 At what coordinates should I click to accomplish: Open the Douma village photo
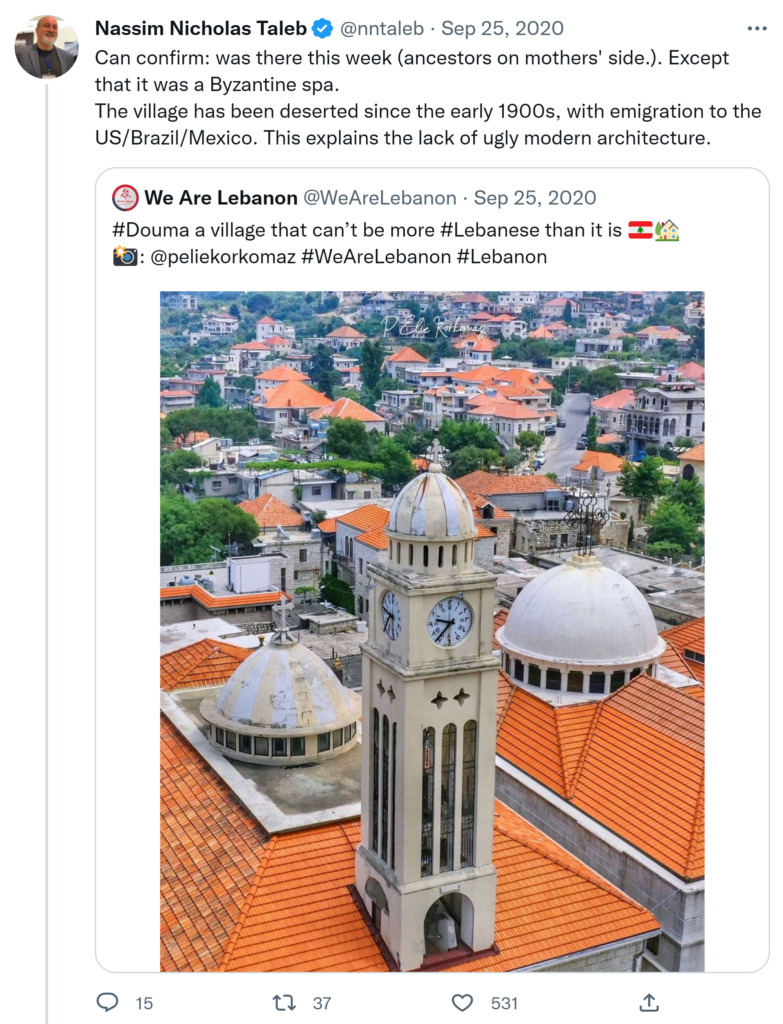pyautogui.click(x=432, y=630)
